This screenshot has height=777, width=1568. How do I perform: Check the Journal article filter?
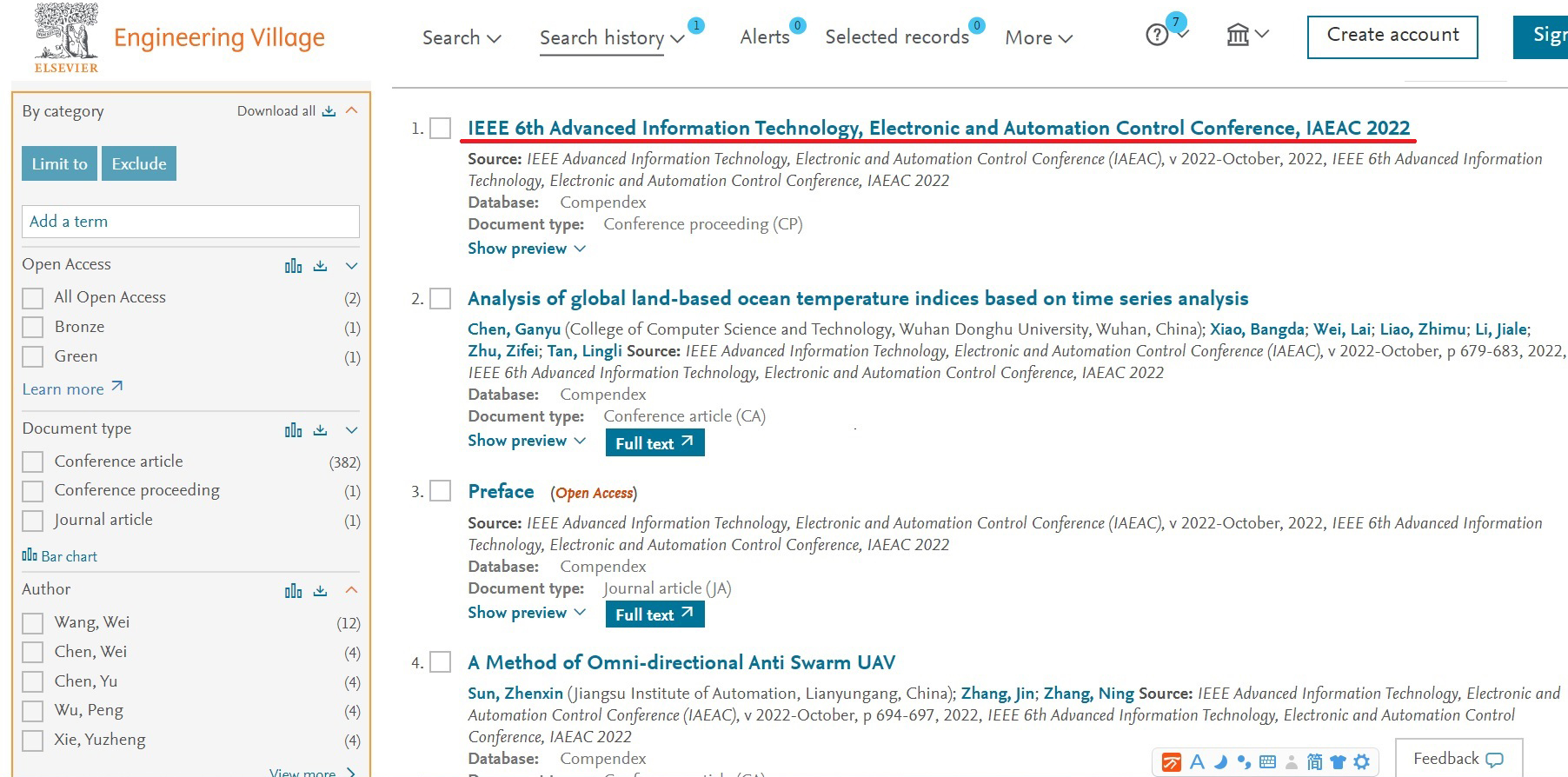click(33, 521)
